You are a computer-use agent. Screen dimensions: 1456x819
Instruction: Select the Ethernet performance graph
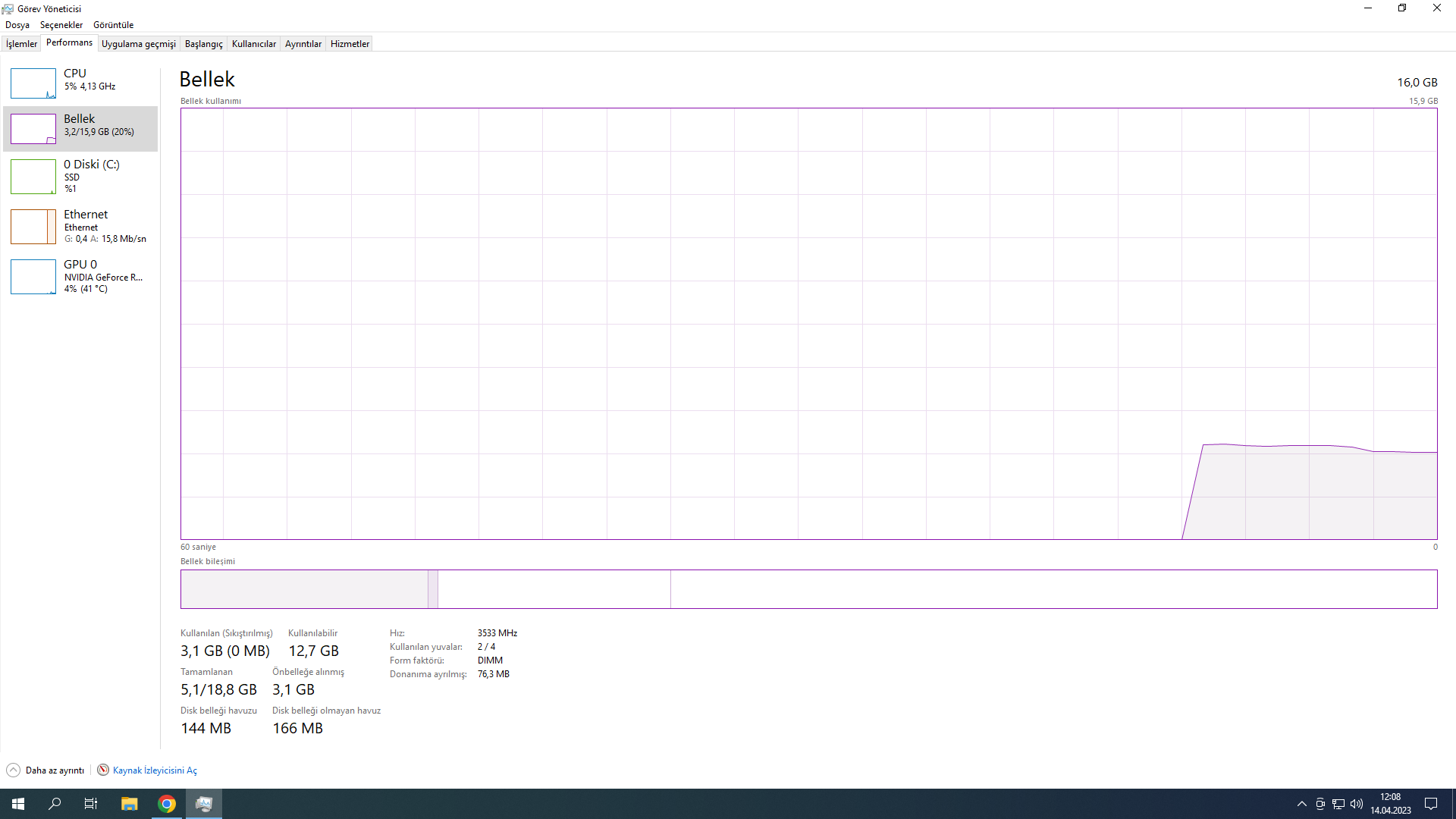click(x=33, y=227)
